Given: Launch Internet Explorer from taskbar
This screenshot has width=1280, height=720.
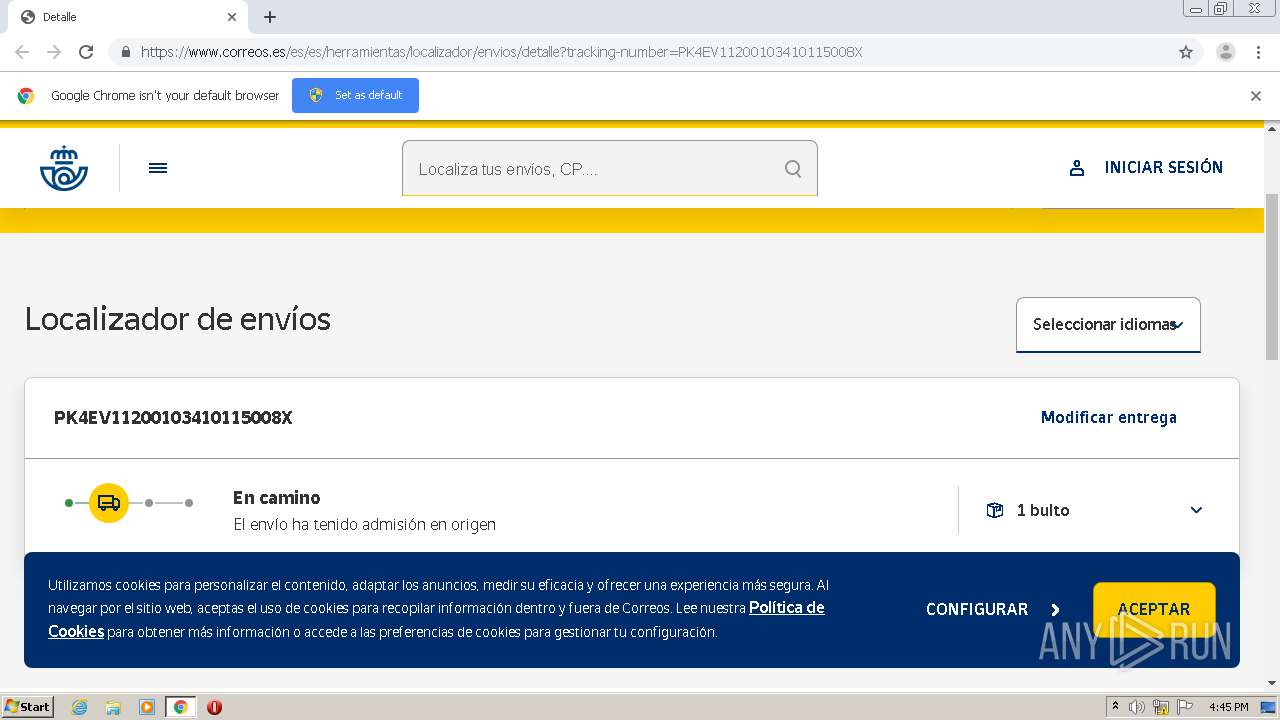Looking at the screenshot, I should tap(79, 707).
